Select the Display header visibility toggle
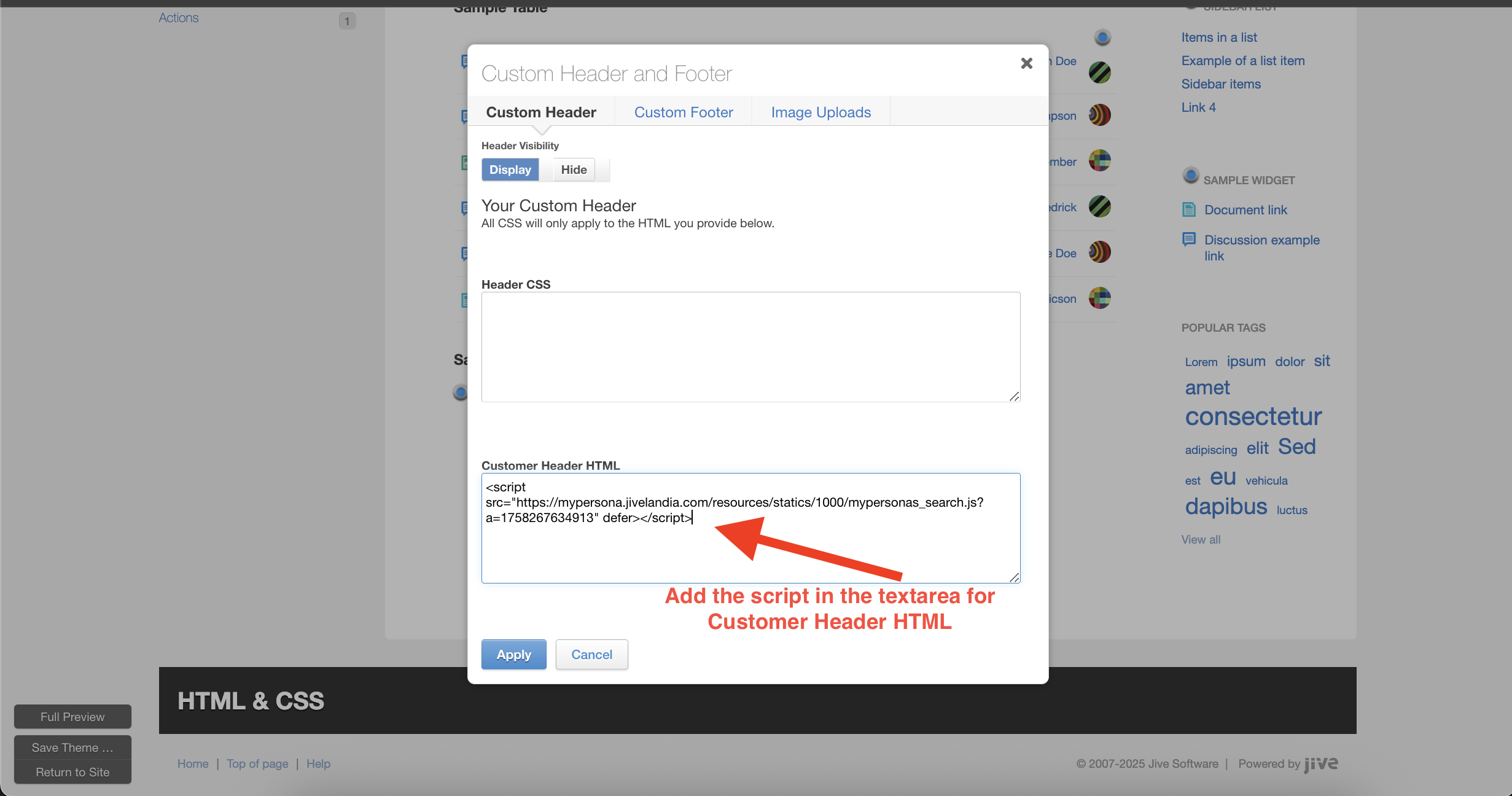Screen dimensions: 1512x796 tap(510, 170)
